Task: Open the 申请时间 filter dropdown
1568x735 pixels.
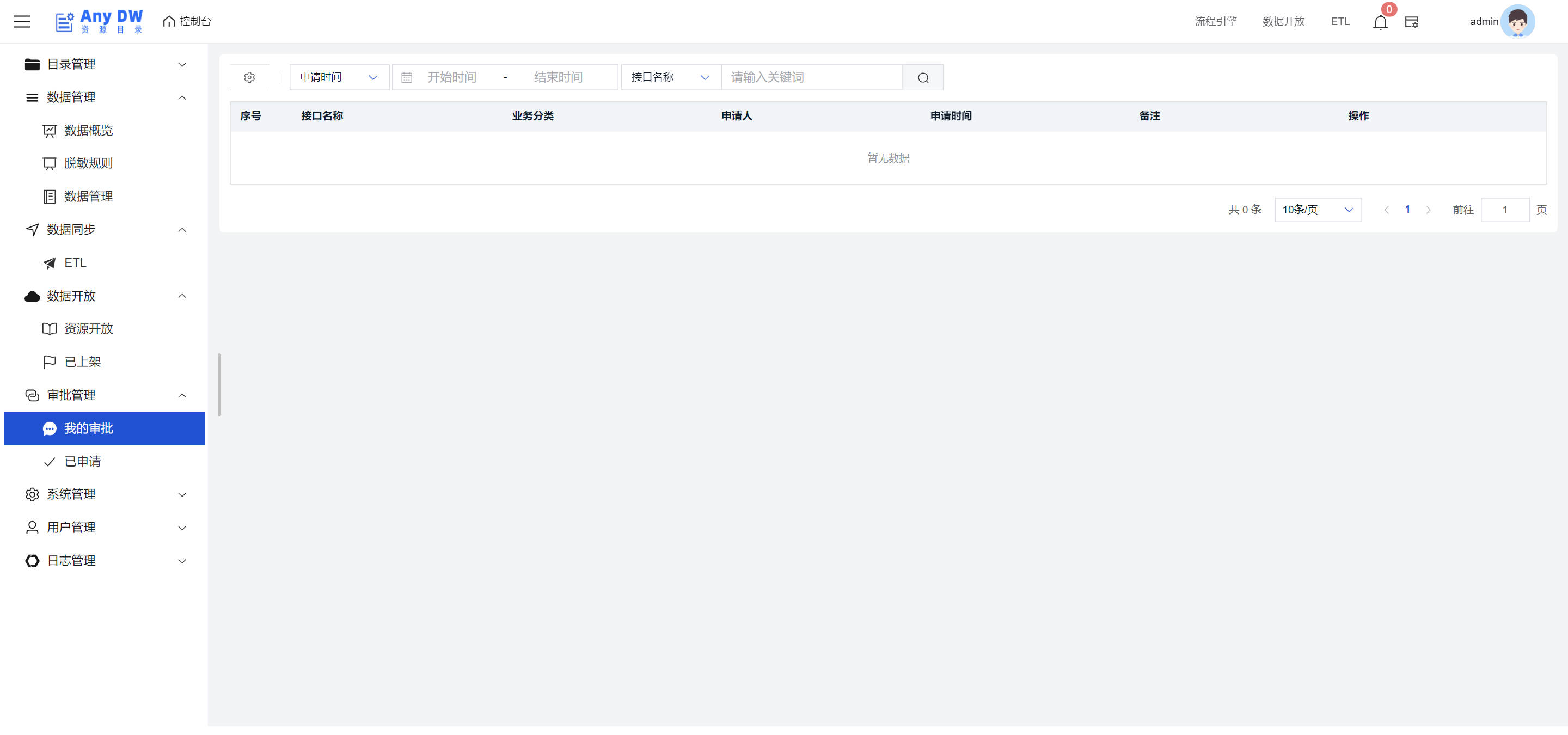Action: pyautogui.click(x=339, y=77)
